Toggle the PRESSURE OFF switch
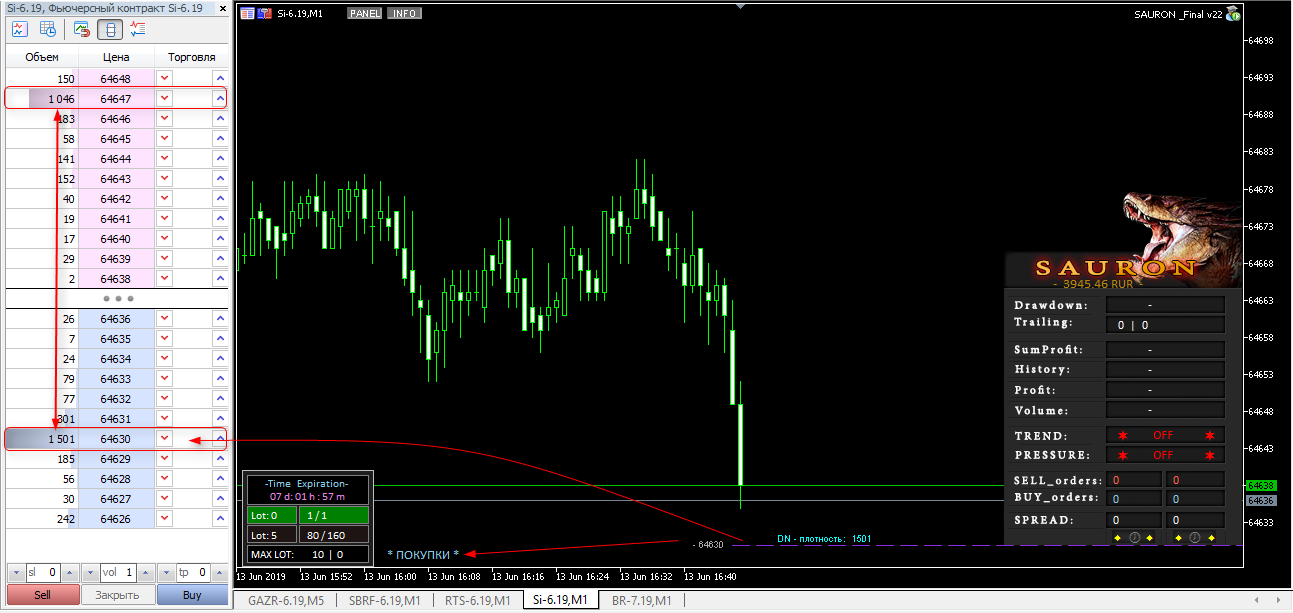 [x=1164, y=455]
